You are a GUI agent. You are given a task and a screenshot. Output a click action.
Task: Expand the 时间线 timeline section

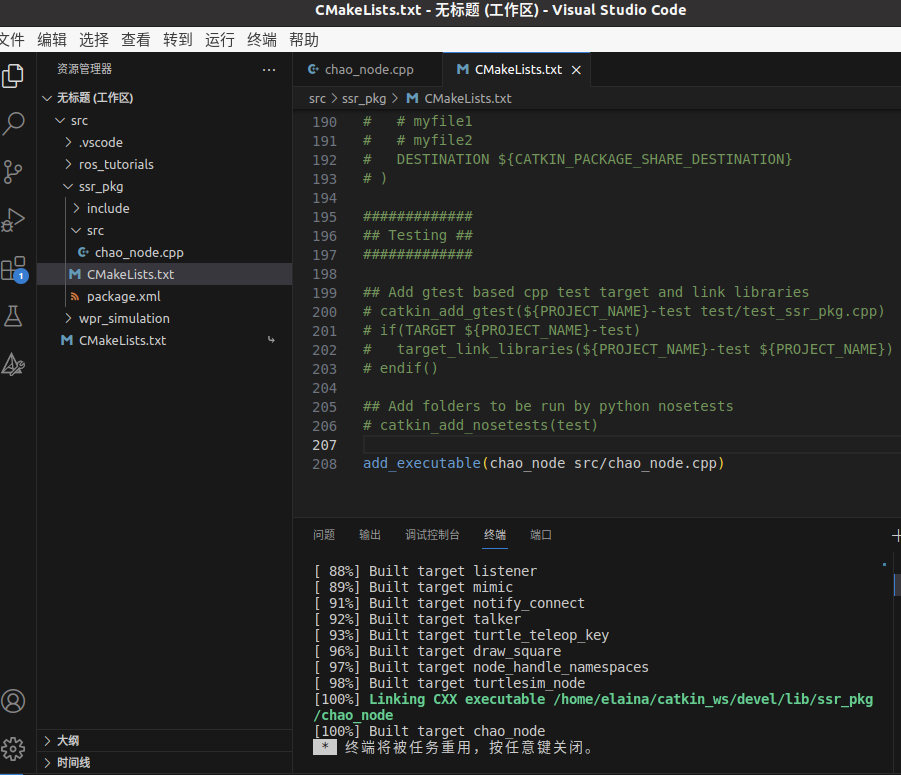(x=48, y=763)
